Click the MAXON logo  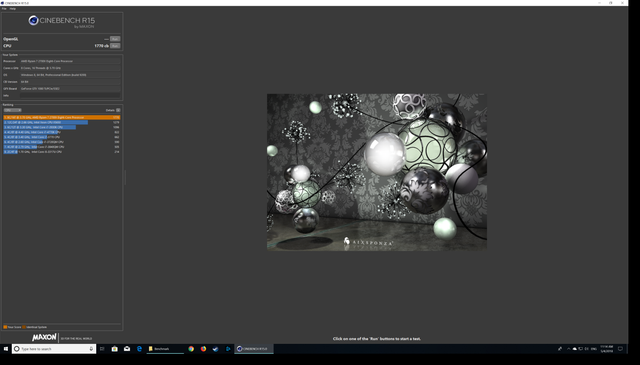pos(44,337)
